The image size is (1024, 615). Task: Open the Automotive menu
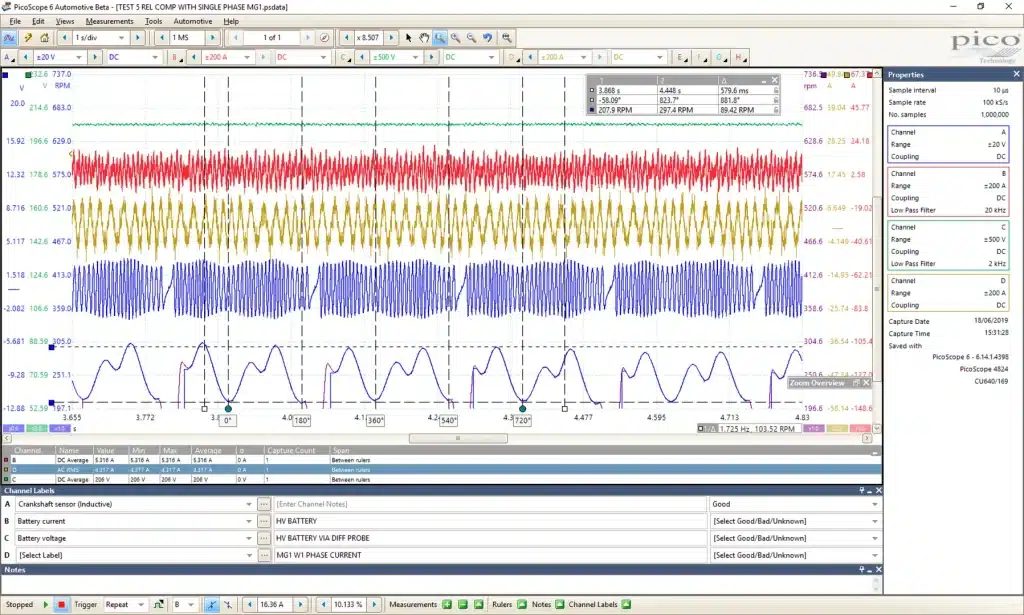coord(193,22)
